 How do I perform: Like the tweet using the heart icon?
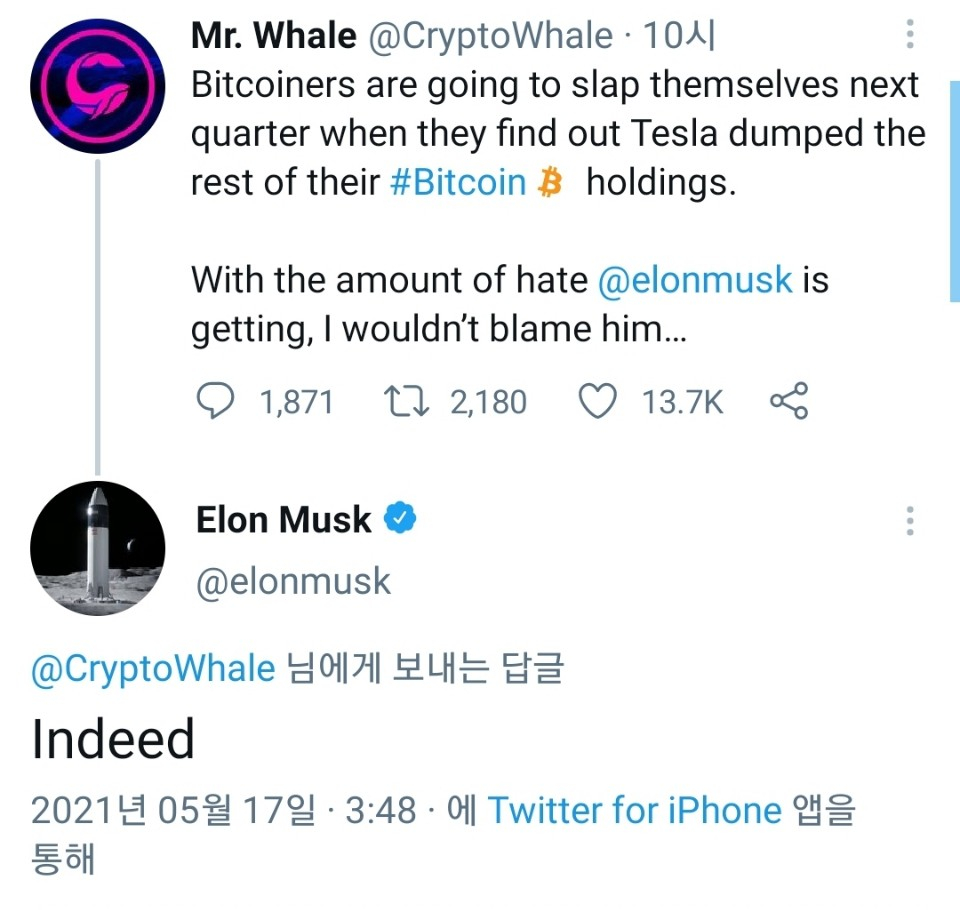[597, 400]
